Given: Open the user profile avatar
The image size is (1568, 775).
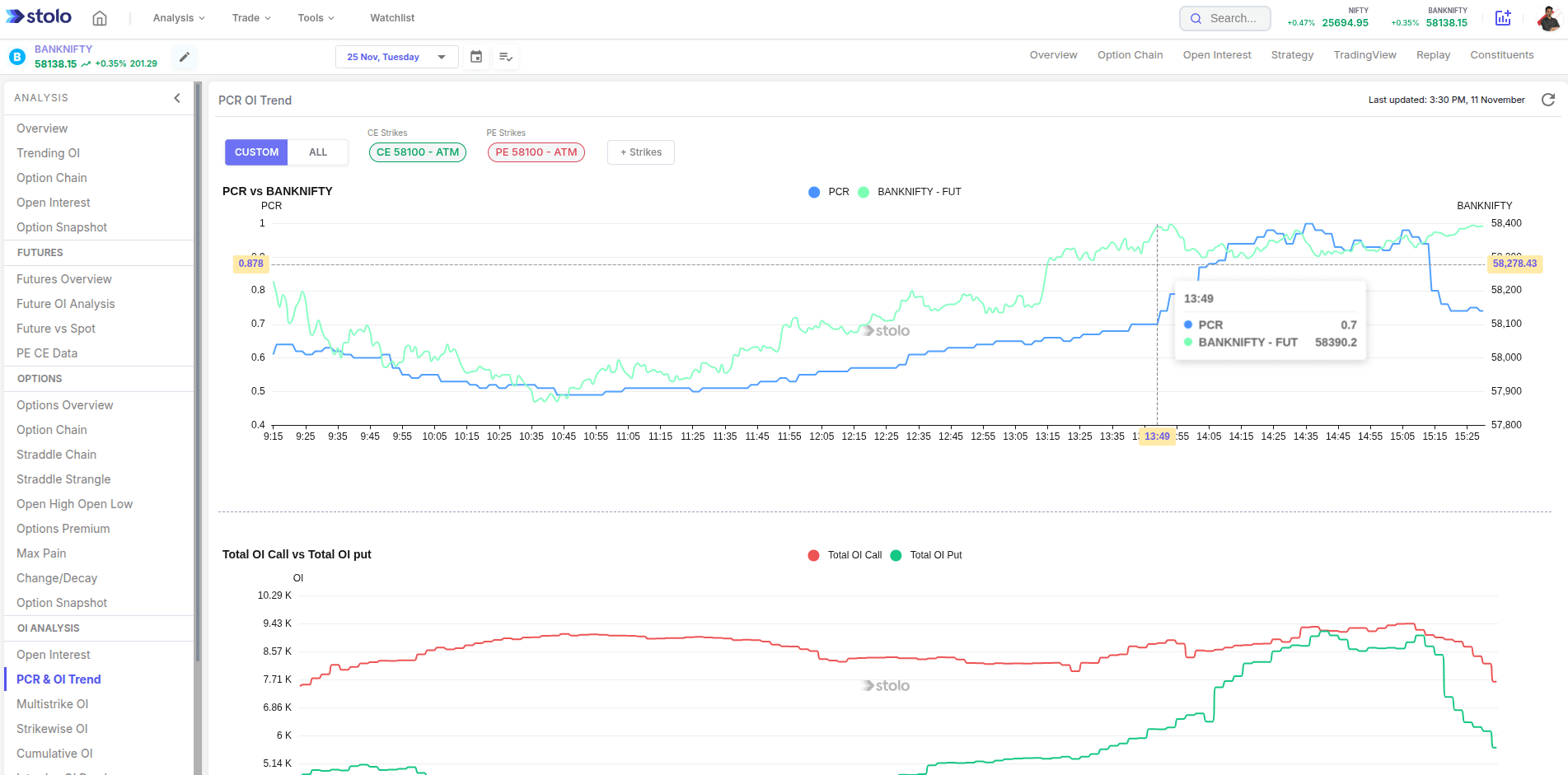Looking at the screenshot, I should click(x=1547, y=18).
